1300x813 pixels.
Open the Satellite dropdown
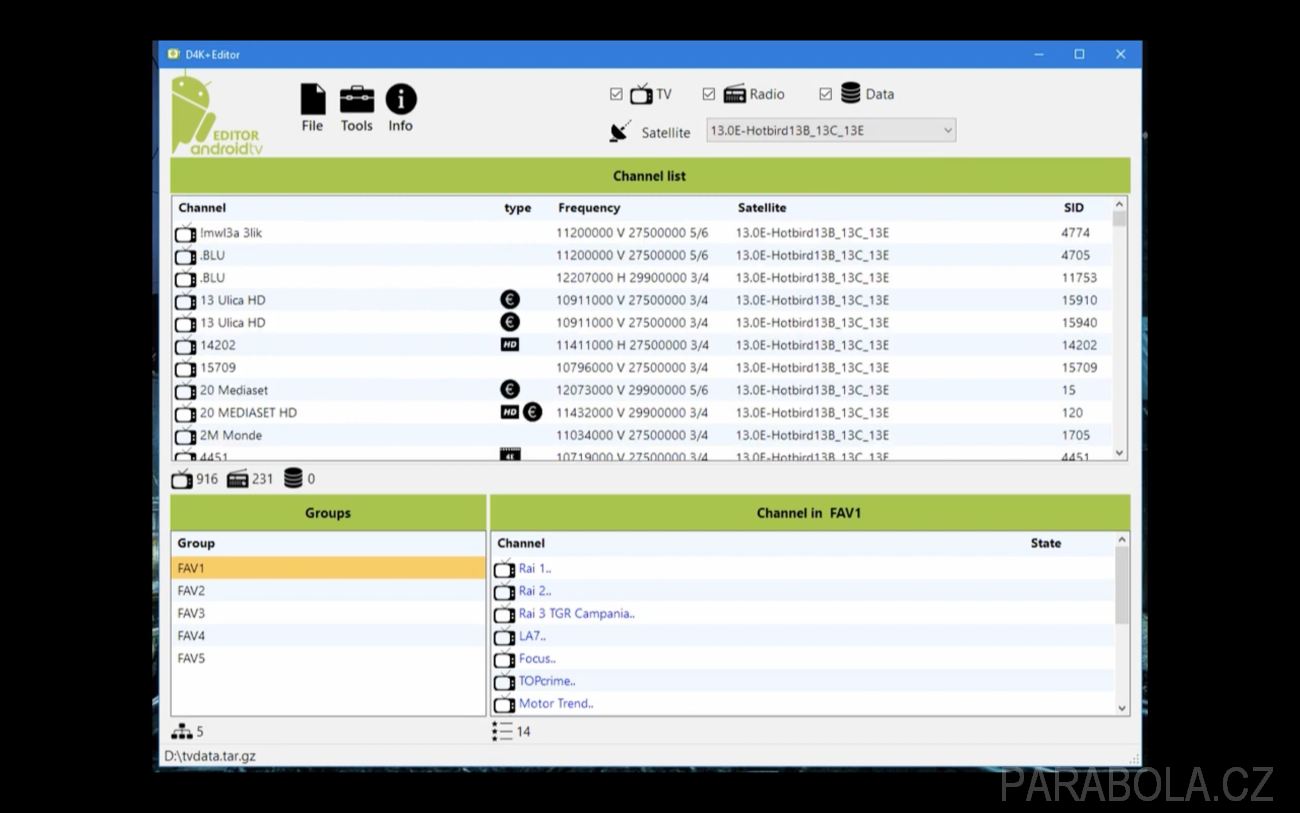(831, 130)
